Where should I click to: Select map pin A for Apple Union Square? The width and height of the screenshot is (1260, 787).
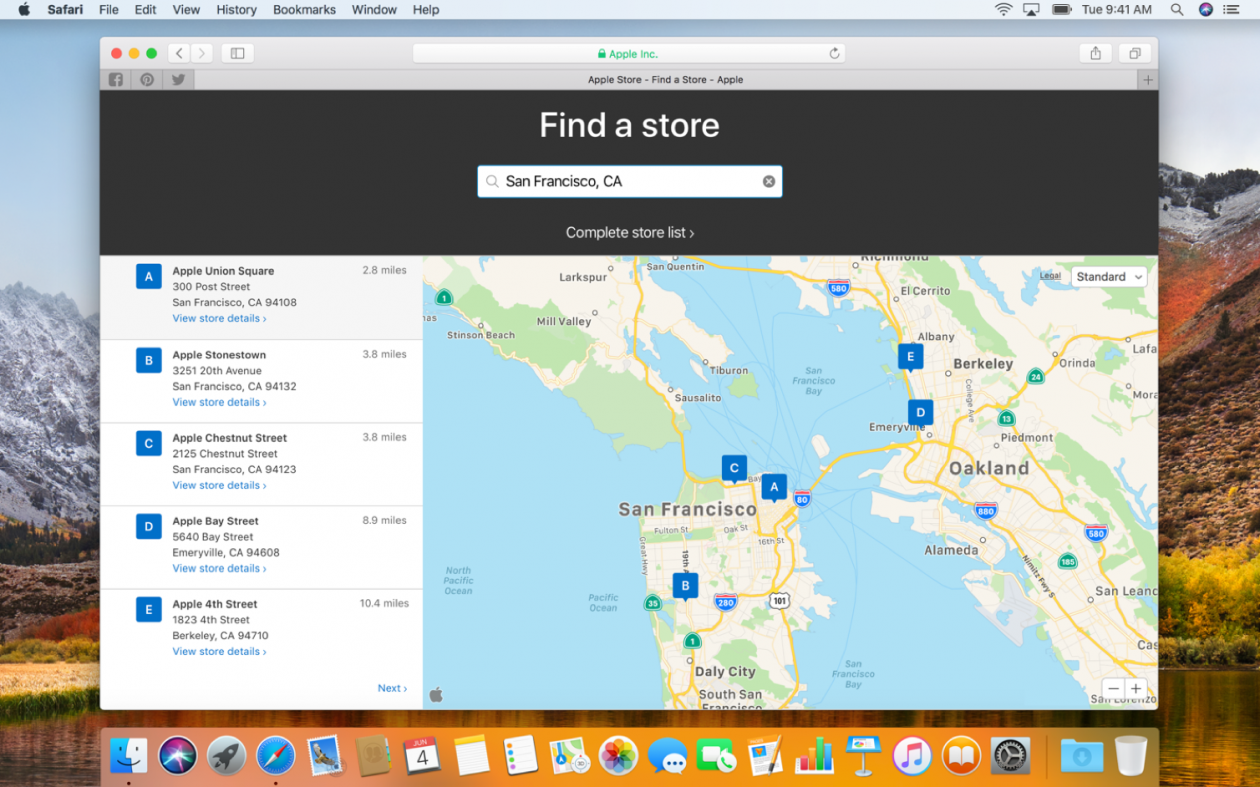click(774, 487)
